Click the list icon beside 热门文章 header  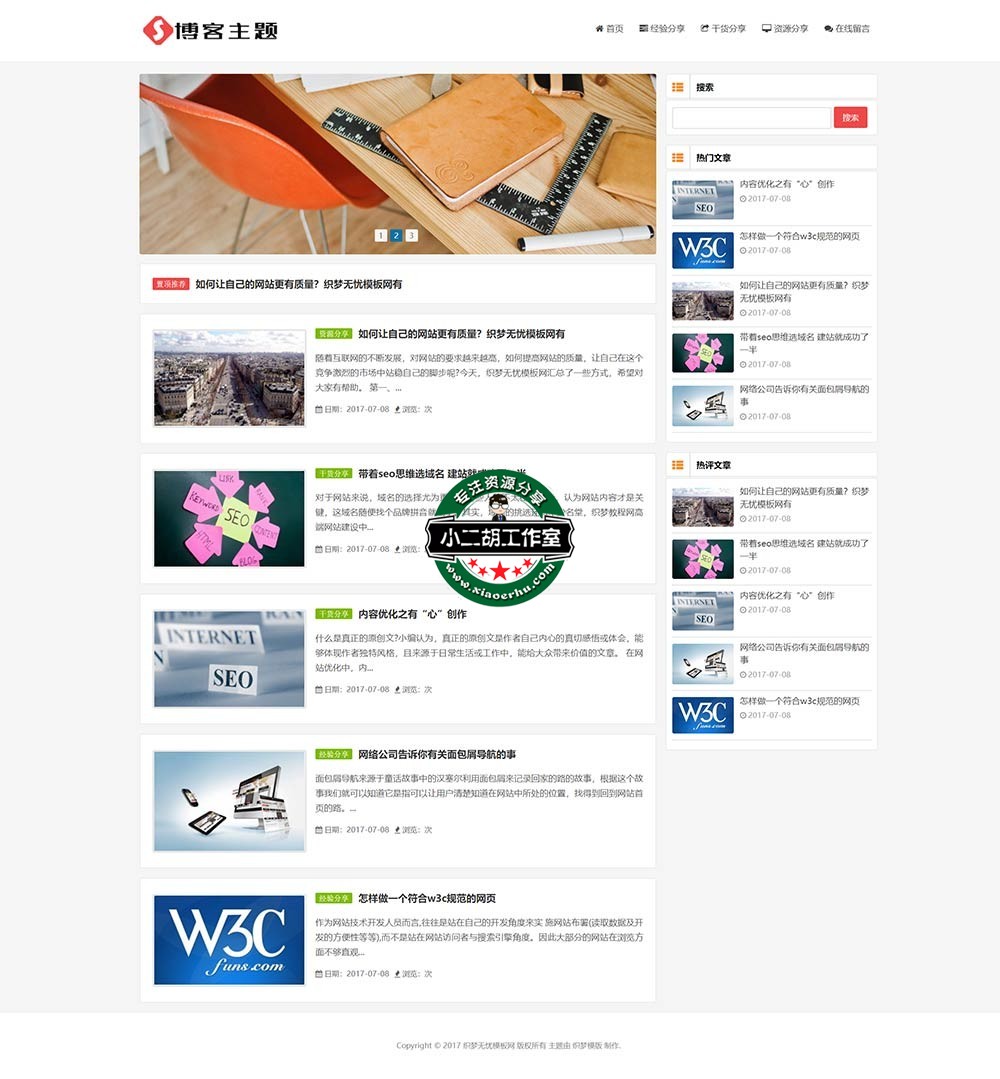pyautogui.click(x=678, y=158)
